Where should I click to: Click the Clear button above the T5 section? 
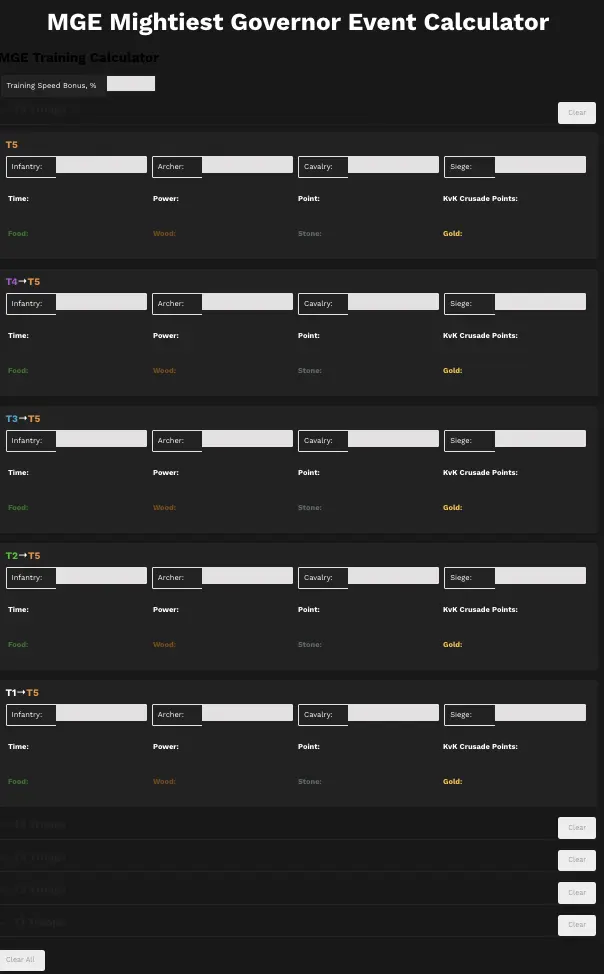576,113
